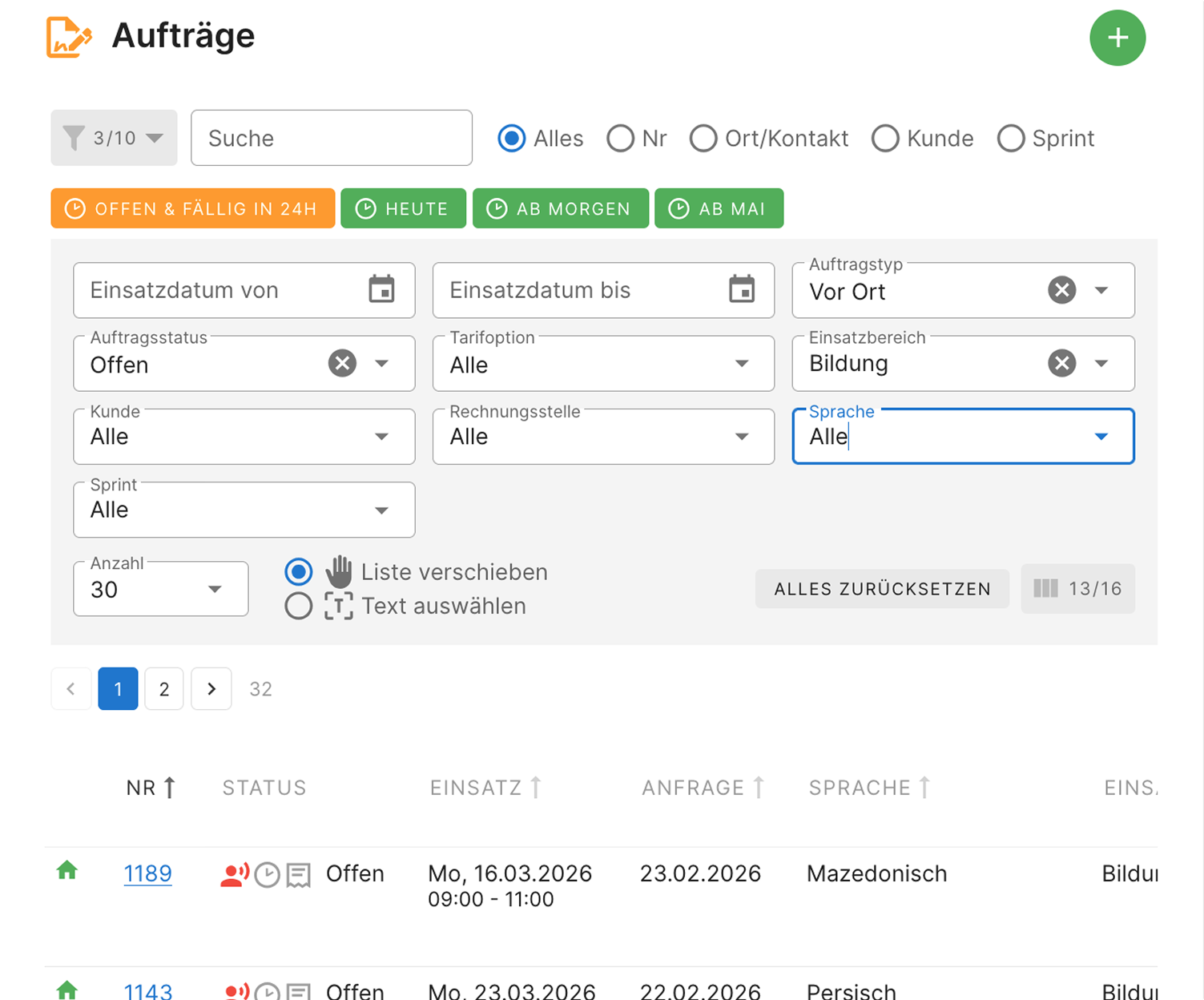Image resolution: width=1204 pixels, height=1000 pixels.
Task: Click red interpreter icon in row 1189
Action: [235, 874]
